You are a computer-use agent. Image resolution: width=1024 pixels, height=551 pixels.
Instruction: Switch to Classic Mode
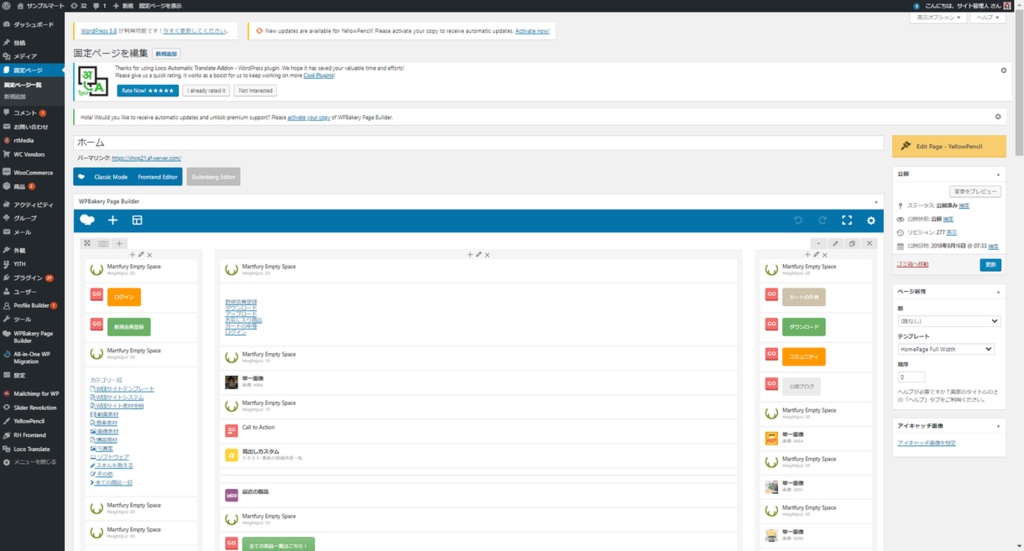click(110, 177)
